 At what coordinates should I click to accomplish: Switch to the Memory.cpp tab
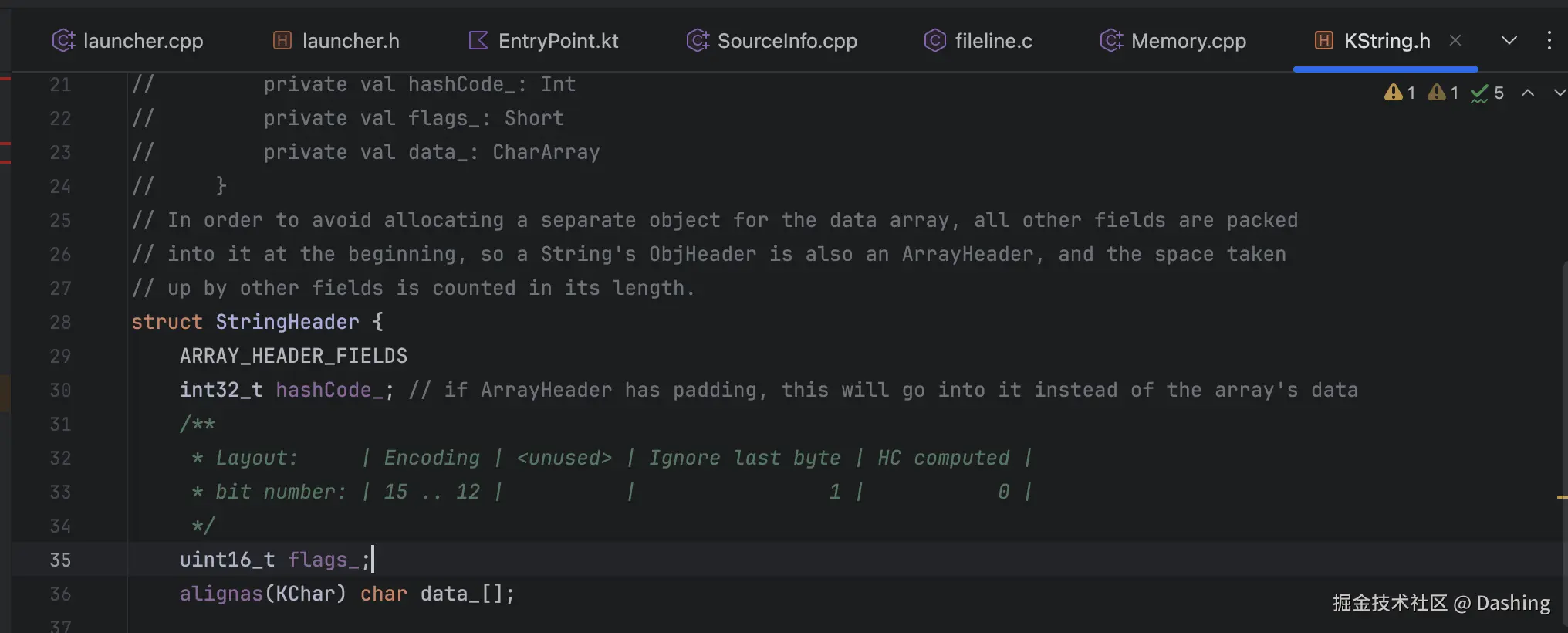pyautogui.click(x=1188, y=41)
